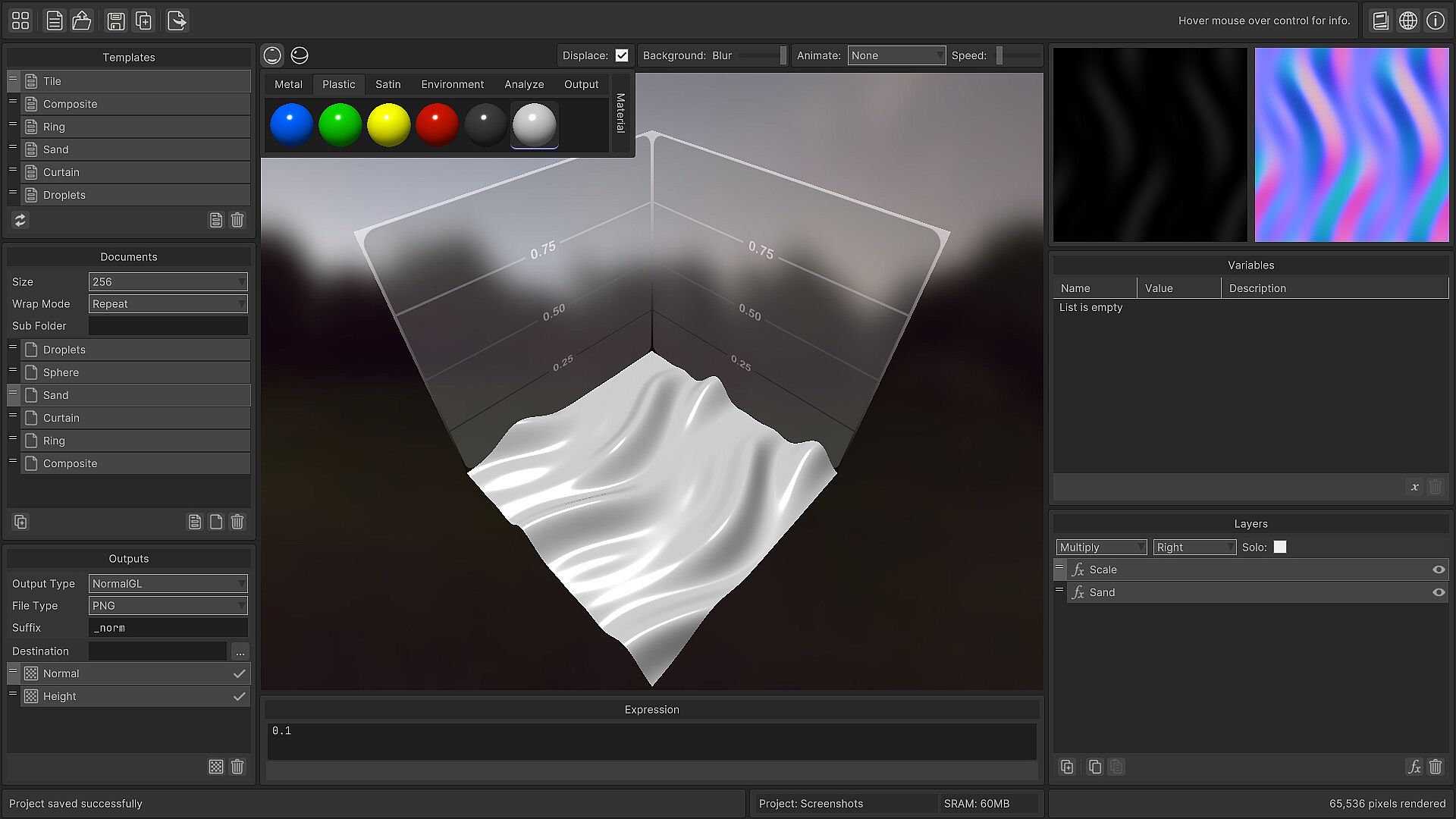Delete selected document with trash icon
The width and height of the screenshot is (1456, 819).
[x=237, y=522]
